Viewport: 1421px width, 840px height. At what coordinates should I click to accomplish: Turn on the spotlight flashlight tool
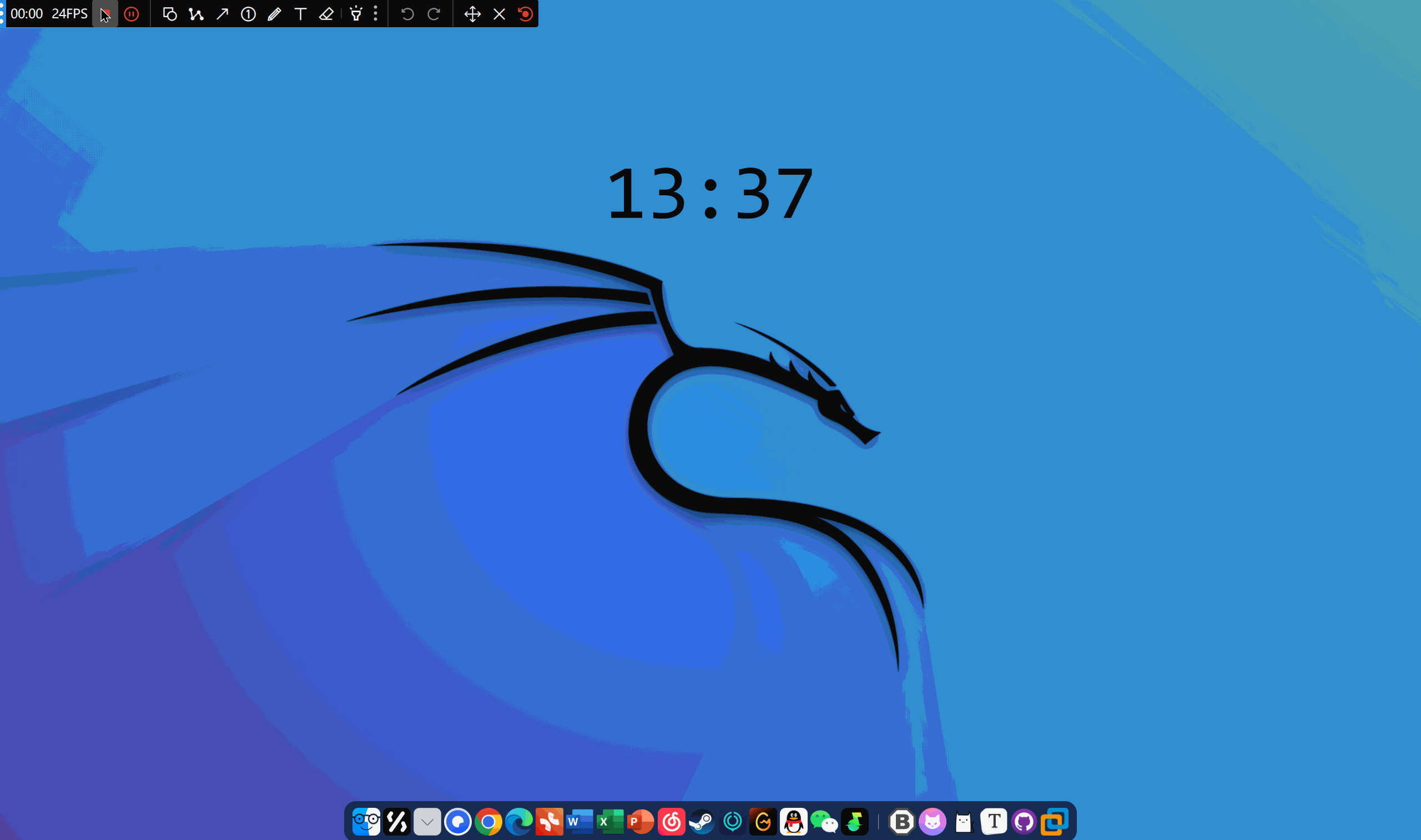point(356,14)
